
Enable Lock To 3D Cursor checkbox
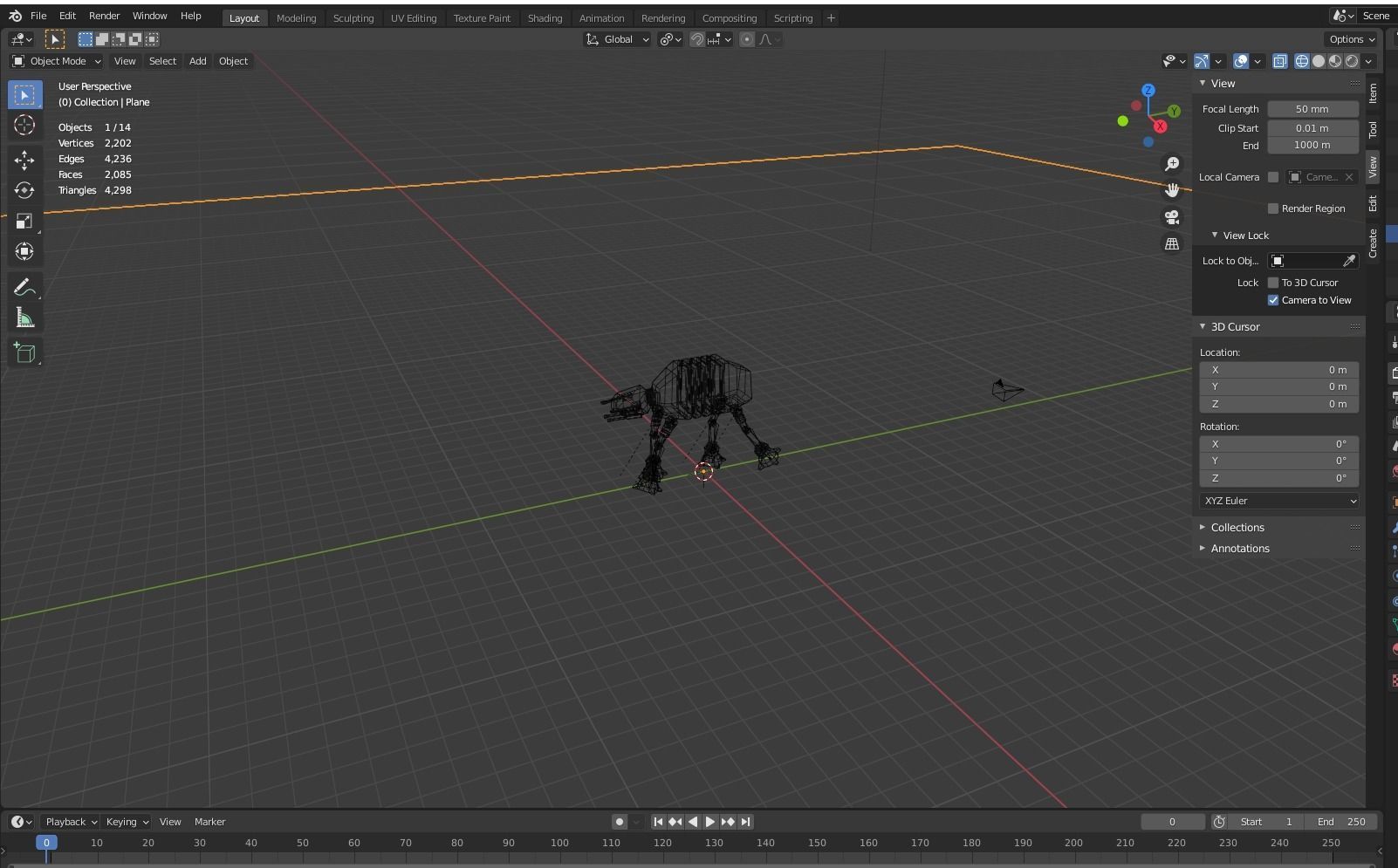(1273, 283)
